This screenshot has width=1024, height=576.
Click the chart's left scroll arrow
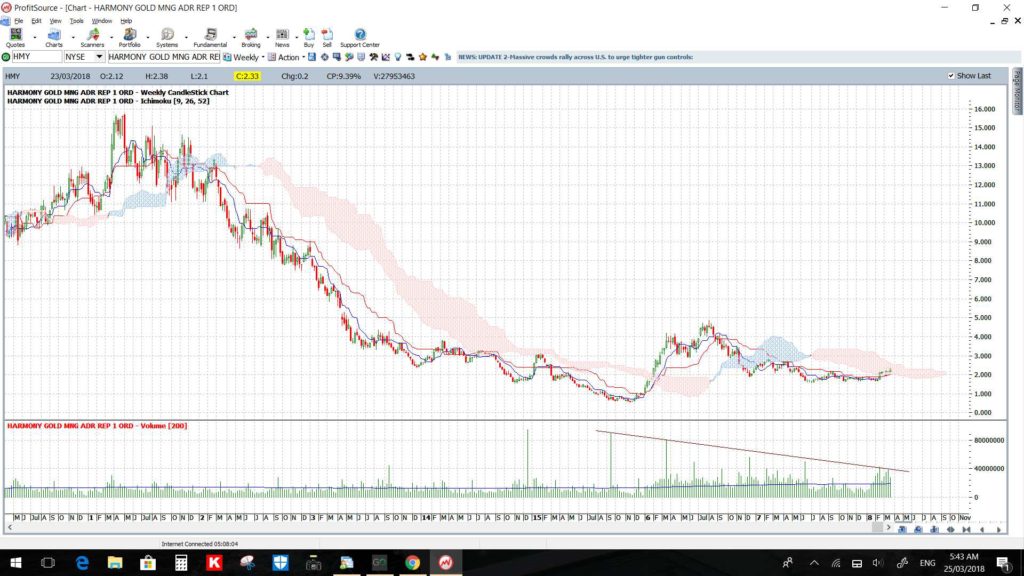pos(9,528)
